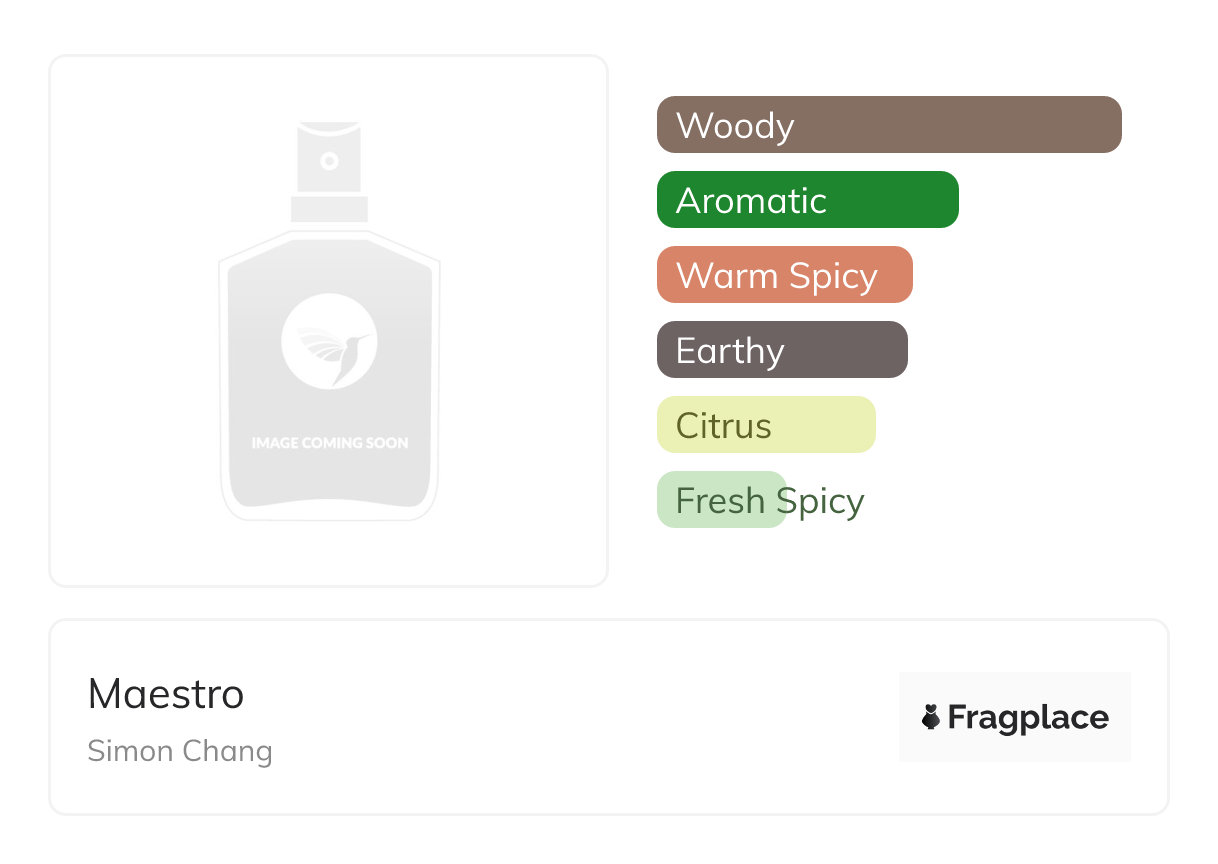Click the bottle neck collar below the sprayer
Screen dimensions: 1218x864
(329, 208)
